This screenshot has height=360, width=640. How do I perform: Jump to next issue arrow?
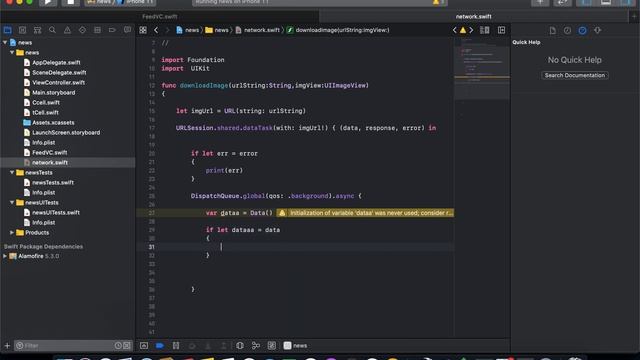click(x=471, y=30)
